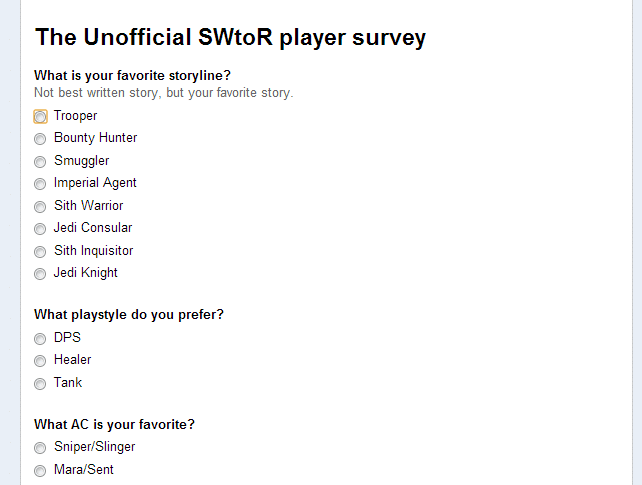The width and height of the screenshot is (642, 485).
Task: Click the 'Not best written story' help text
Action: pos(164,93)
